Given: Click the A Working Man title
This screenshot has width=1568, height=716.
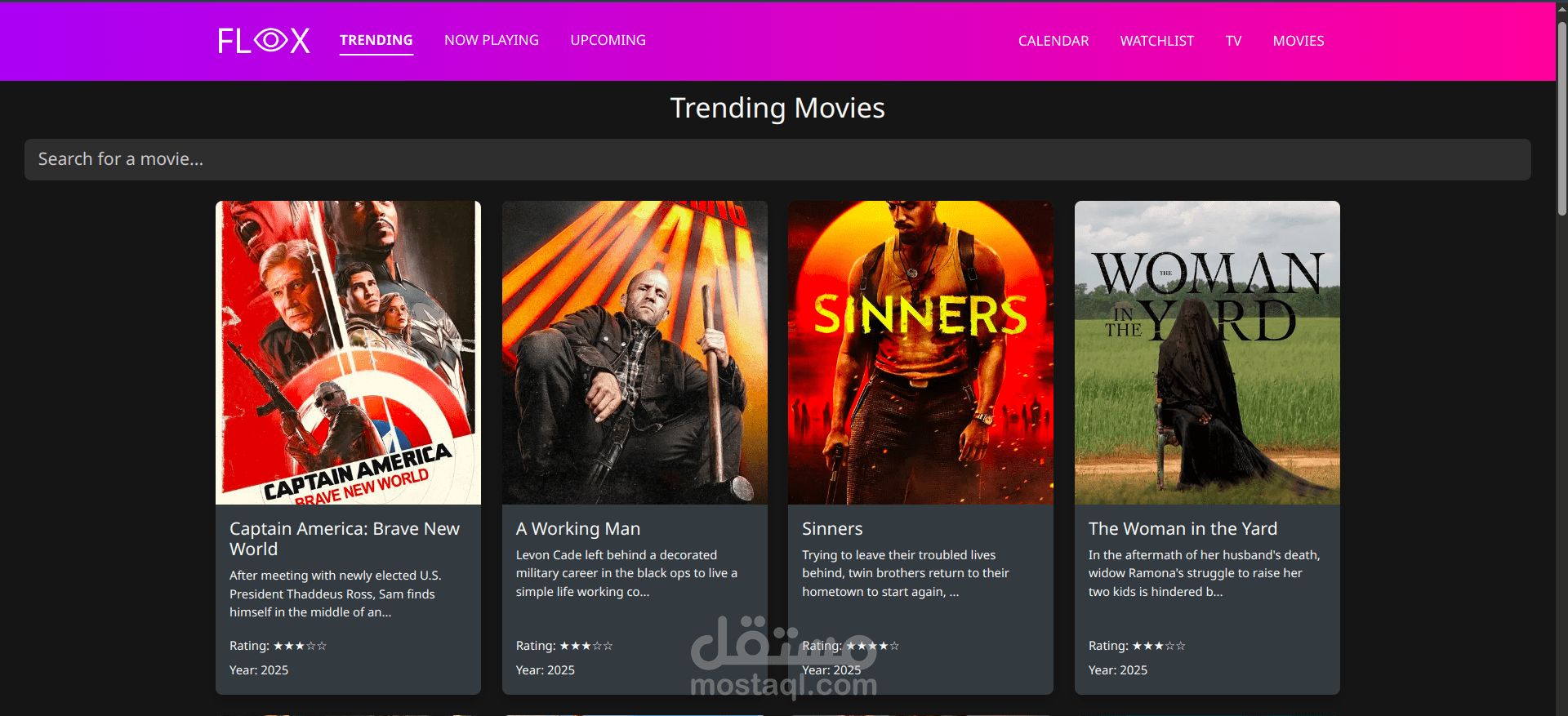Looking at the screenshot, I should coord(578,529).
